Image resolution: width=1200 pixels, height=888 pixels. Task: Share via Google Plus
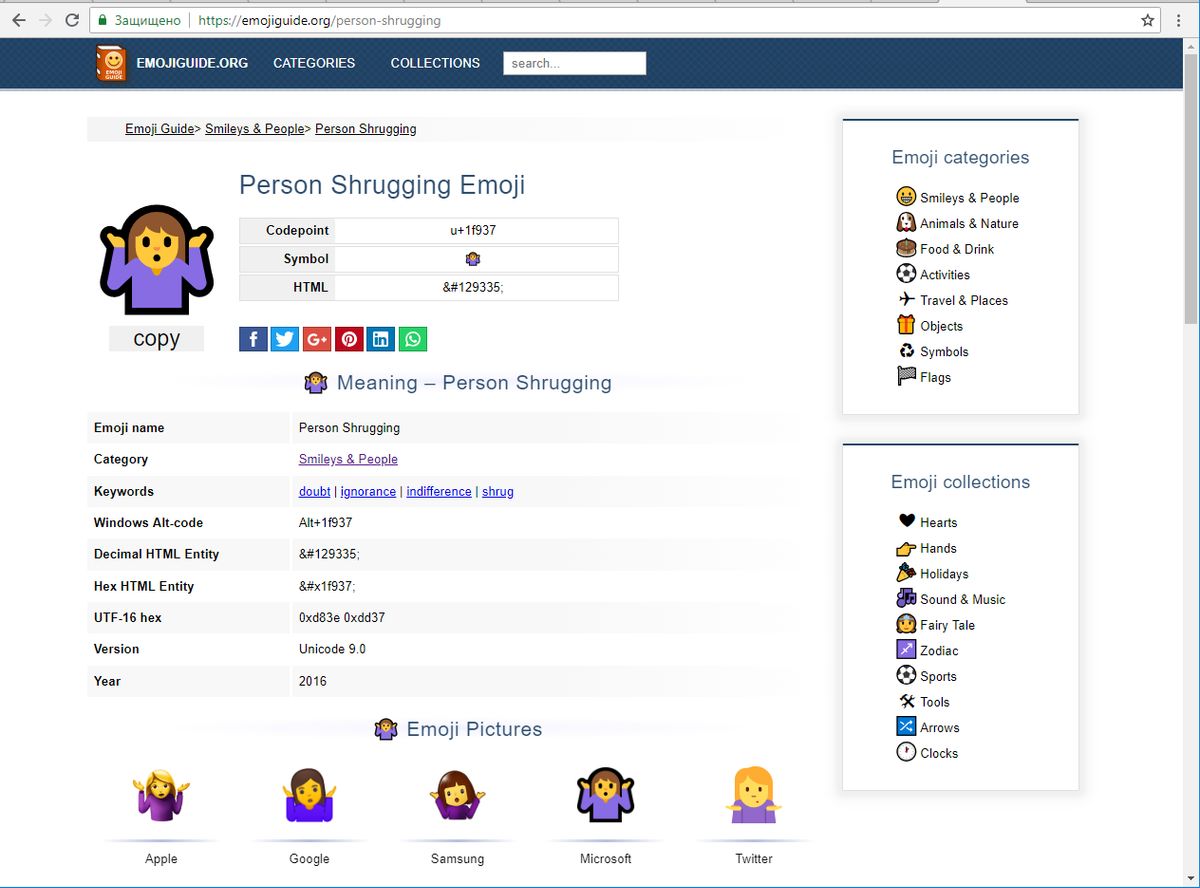pos(317,339)
